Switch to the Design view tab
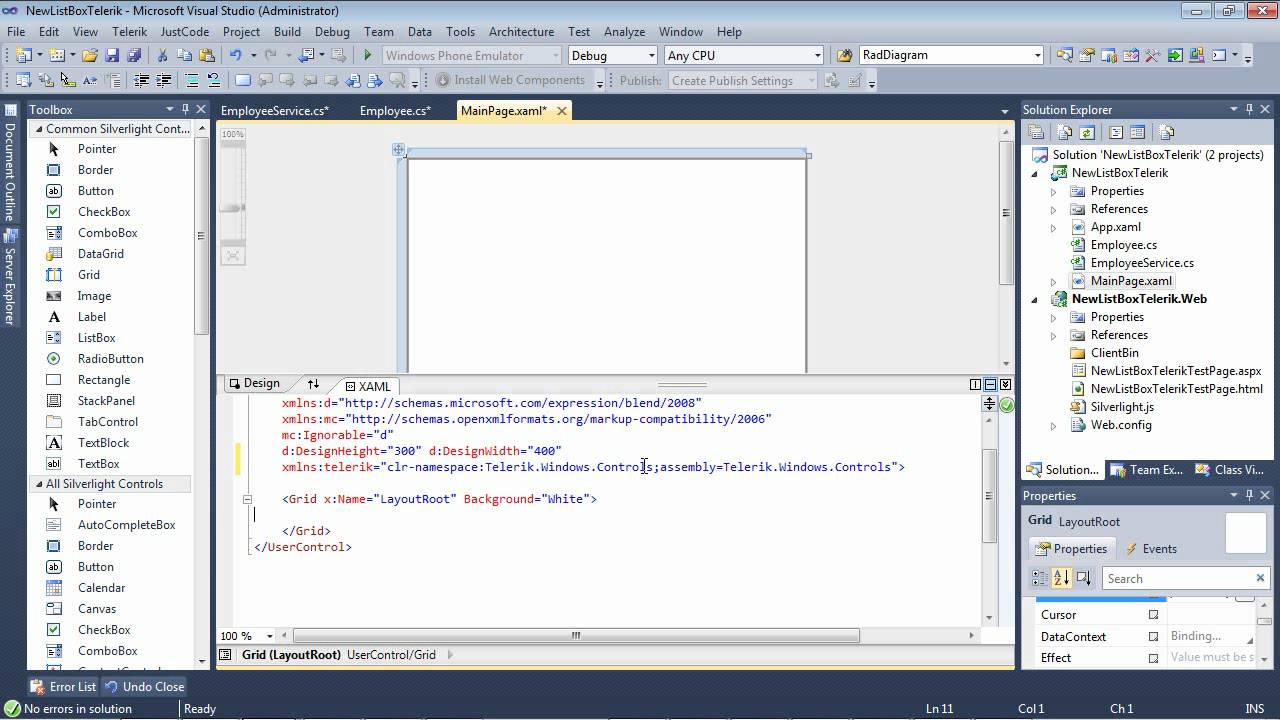The height and width of the screenshot is (720, 1280). pos(254,384)
